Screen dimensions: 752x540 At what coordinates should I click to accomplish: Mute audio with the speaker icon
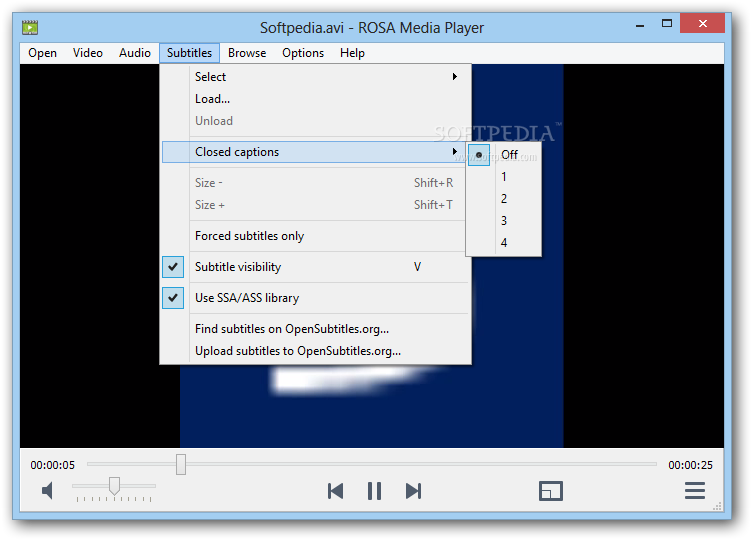point(47,491)
